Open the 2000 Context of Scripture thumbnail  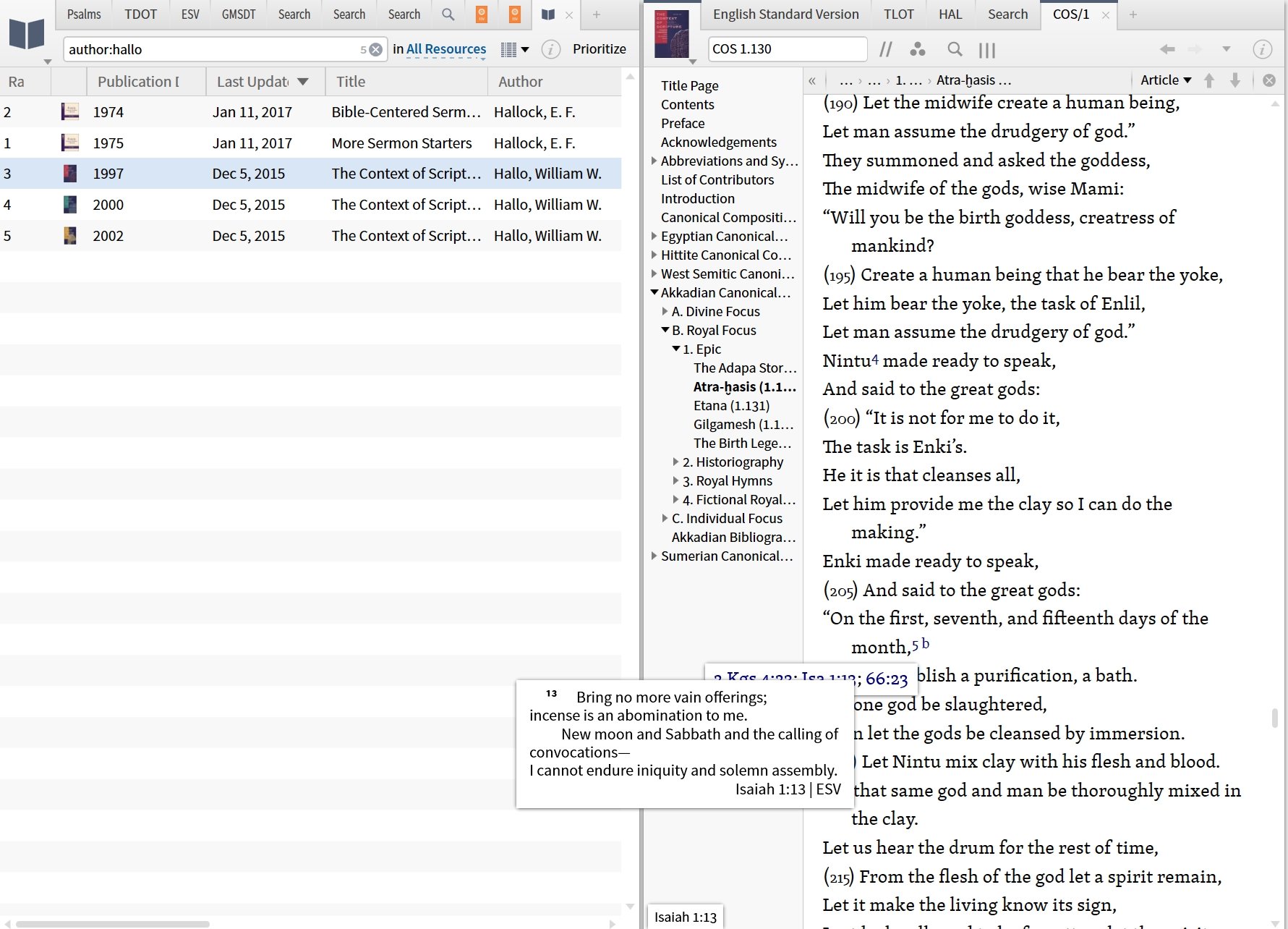(x=70, y=205)
